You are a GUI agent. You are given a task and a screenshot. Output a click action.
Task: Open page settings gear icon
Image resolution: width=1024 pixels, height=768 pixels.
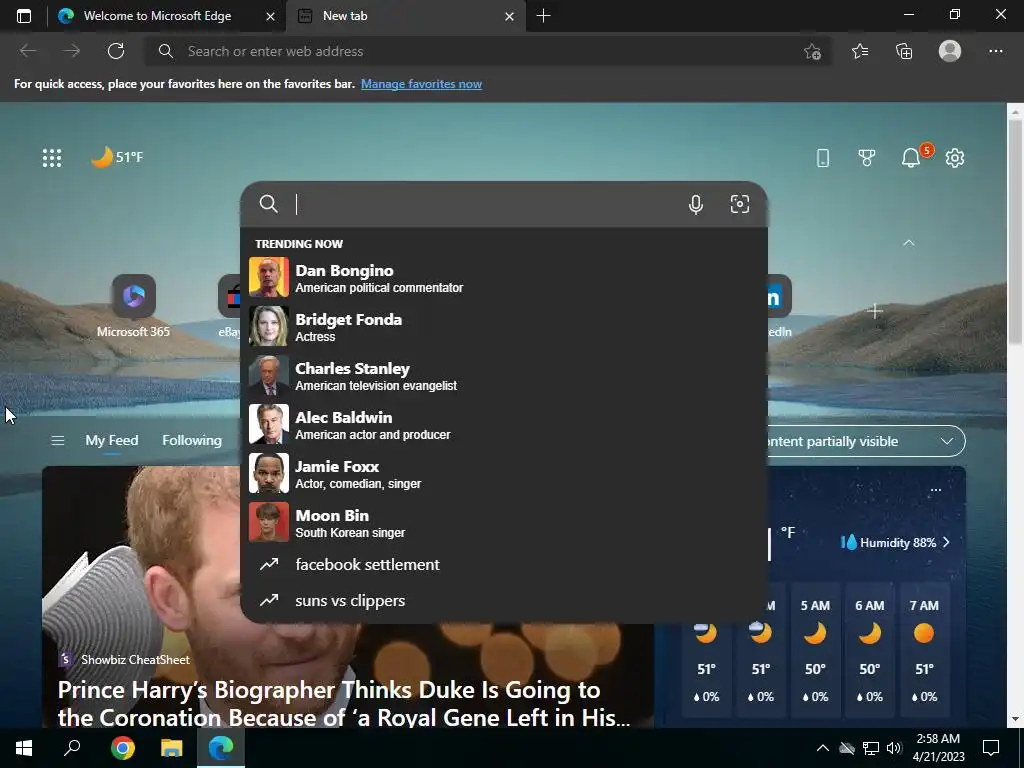pos(955,157)
